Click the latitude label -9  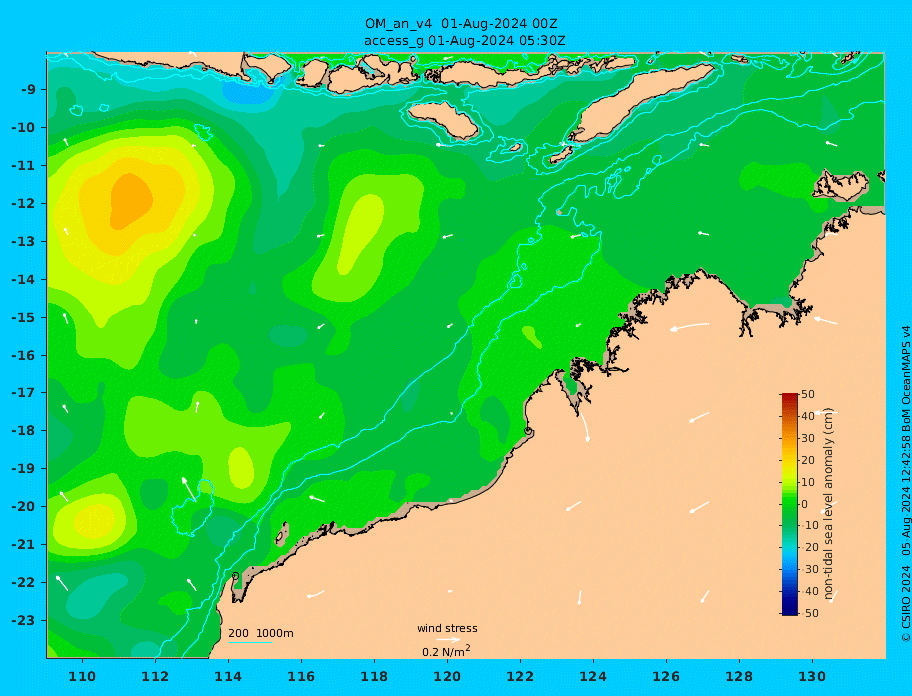28,90
